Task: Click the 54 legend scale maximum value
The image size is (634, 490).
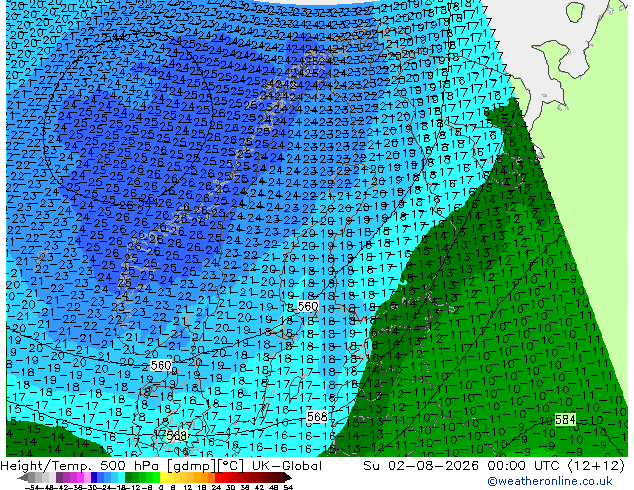Action: pos(287,487)
